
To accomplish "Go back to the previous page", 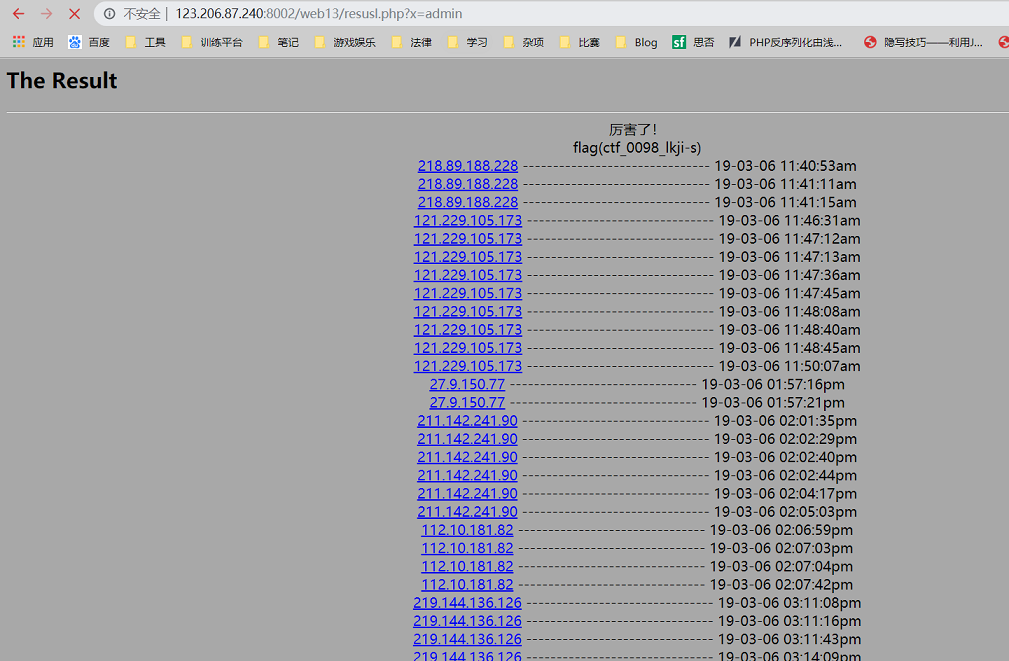I will tap(18, 14).
